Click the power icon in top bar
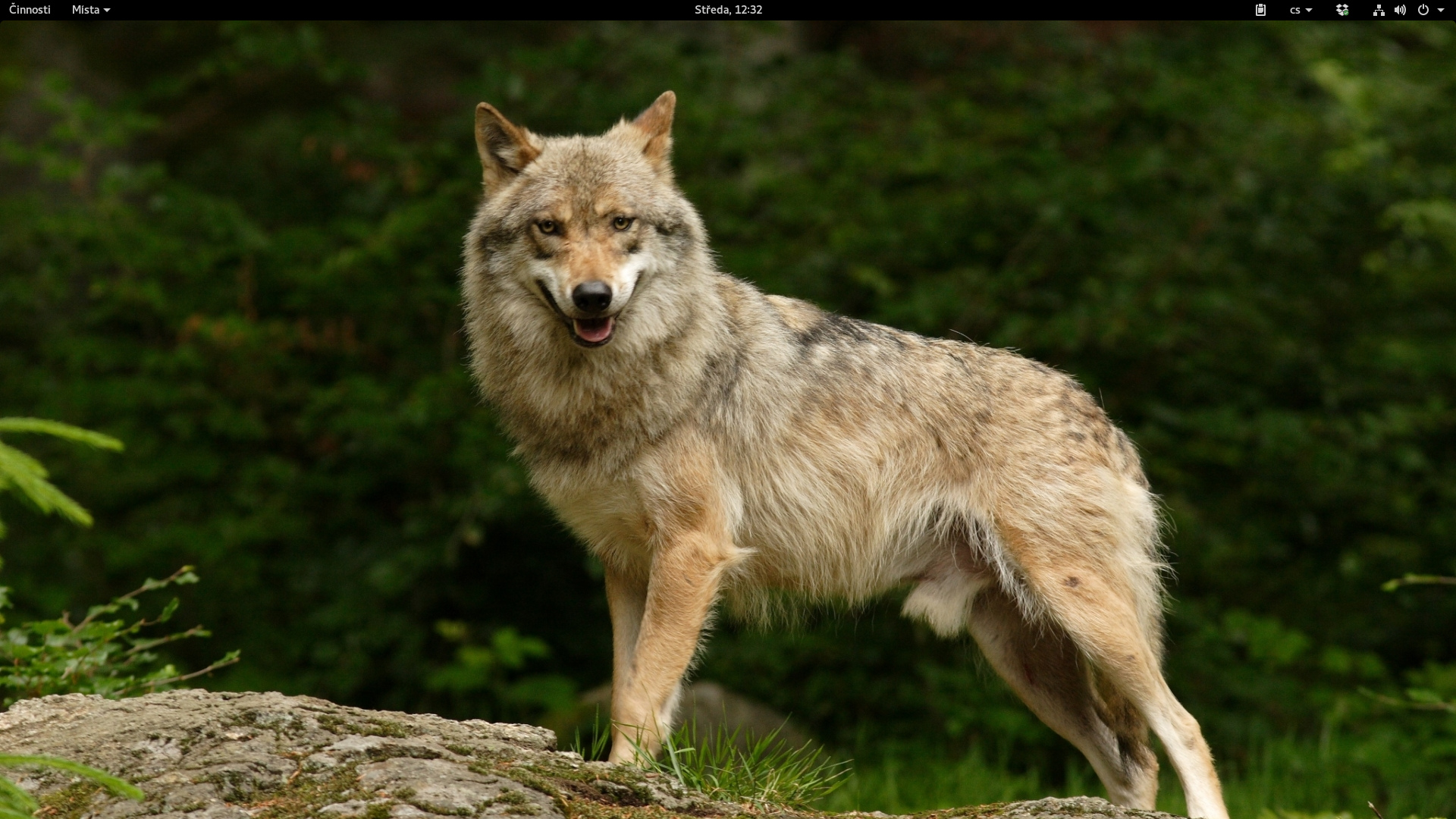The width and height of the screenshot is (1456, 819). [x=1423, y=10]
